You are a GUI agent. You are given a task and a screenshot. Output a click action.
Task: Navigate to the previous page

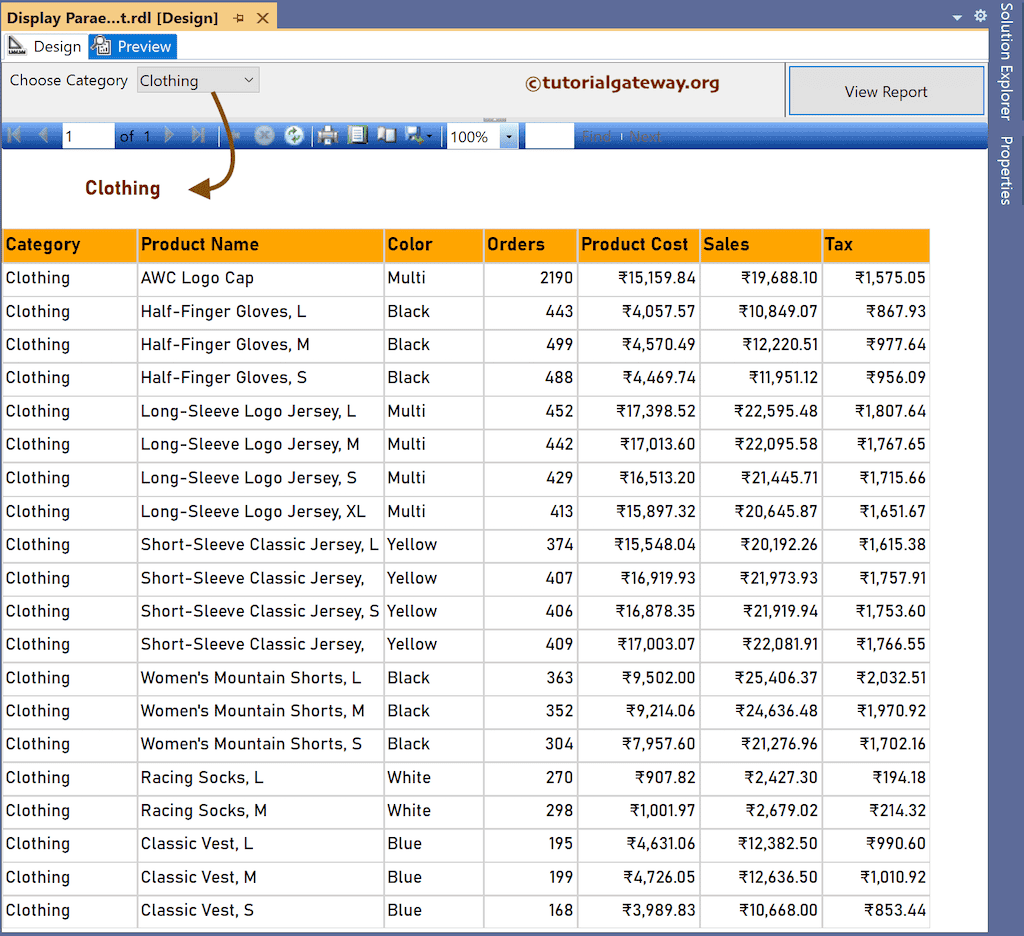click(x=43, y=136)
